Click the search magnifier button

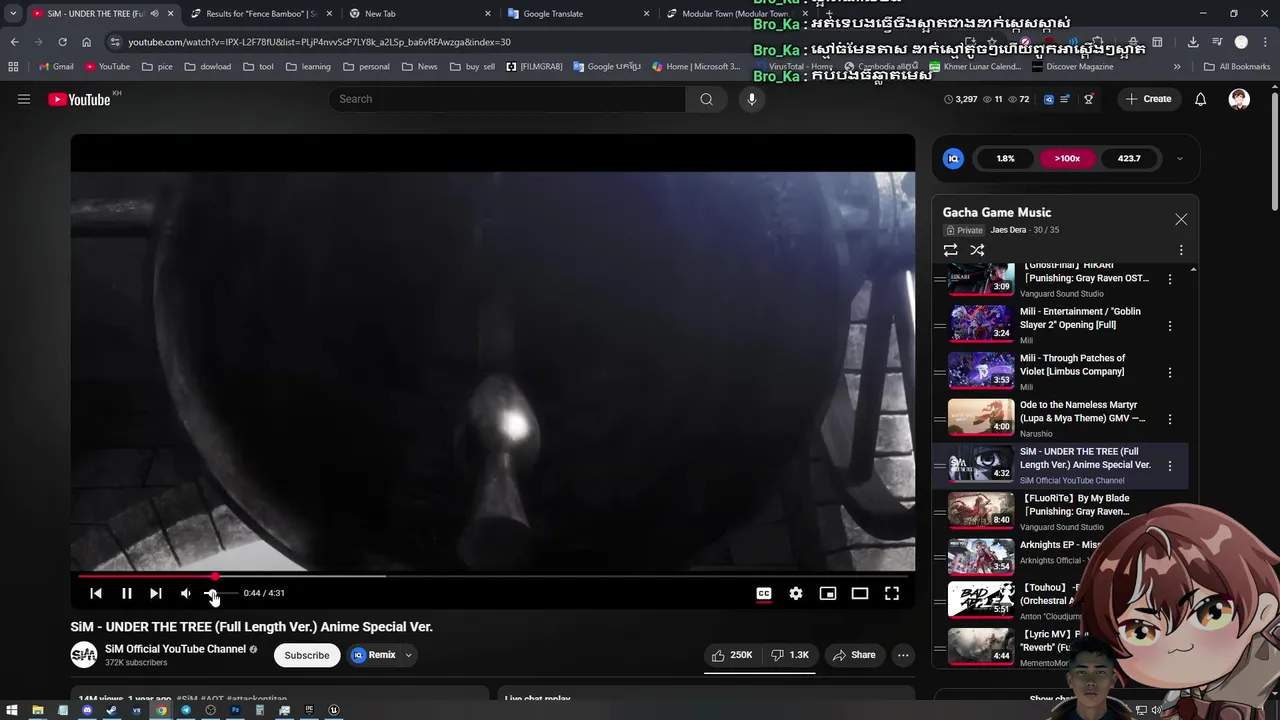(706, 99)
